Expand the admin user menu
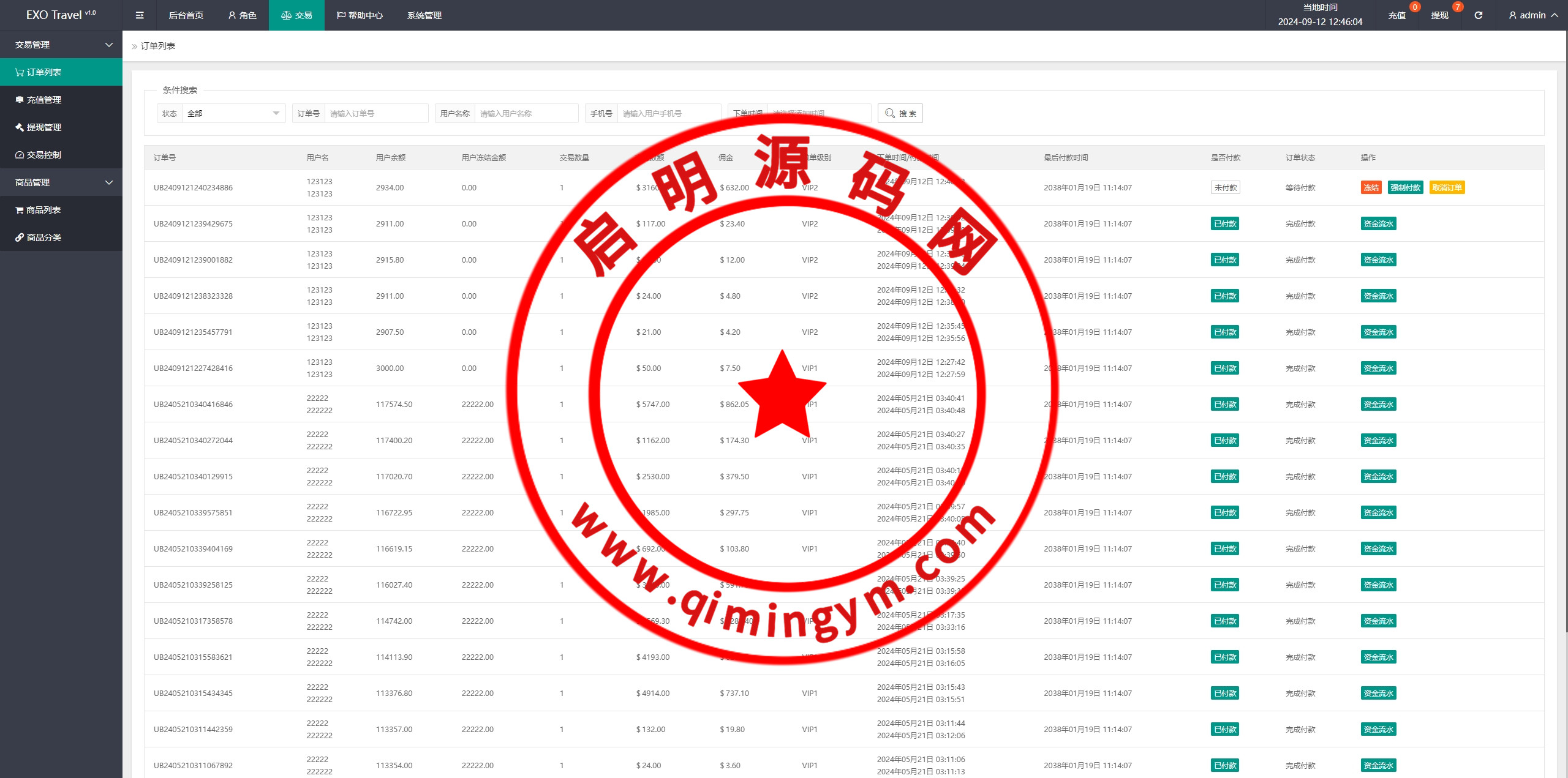Viewport: 1568px width, 778px height. [1533, 15]
